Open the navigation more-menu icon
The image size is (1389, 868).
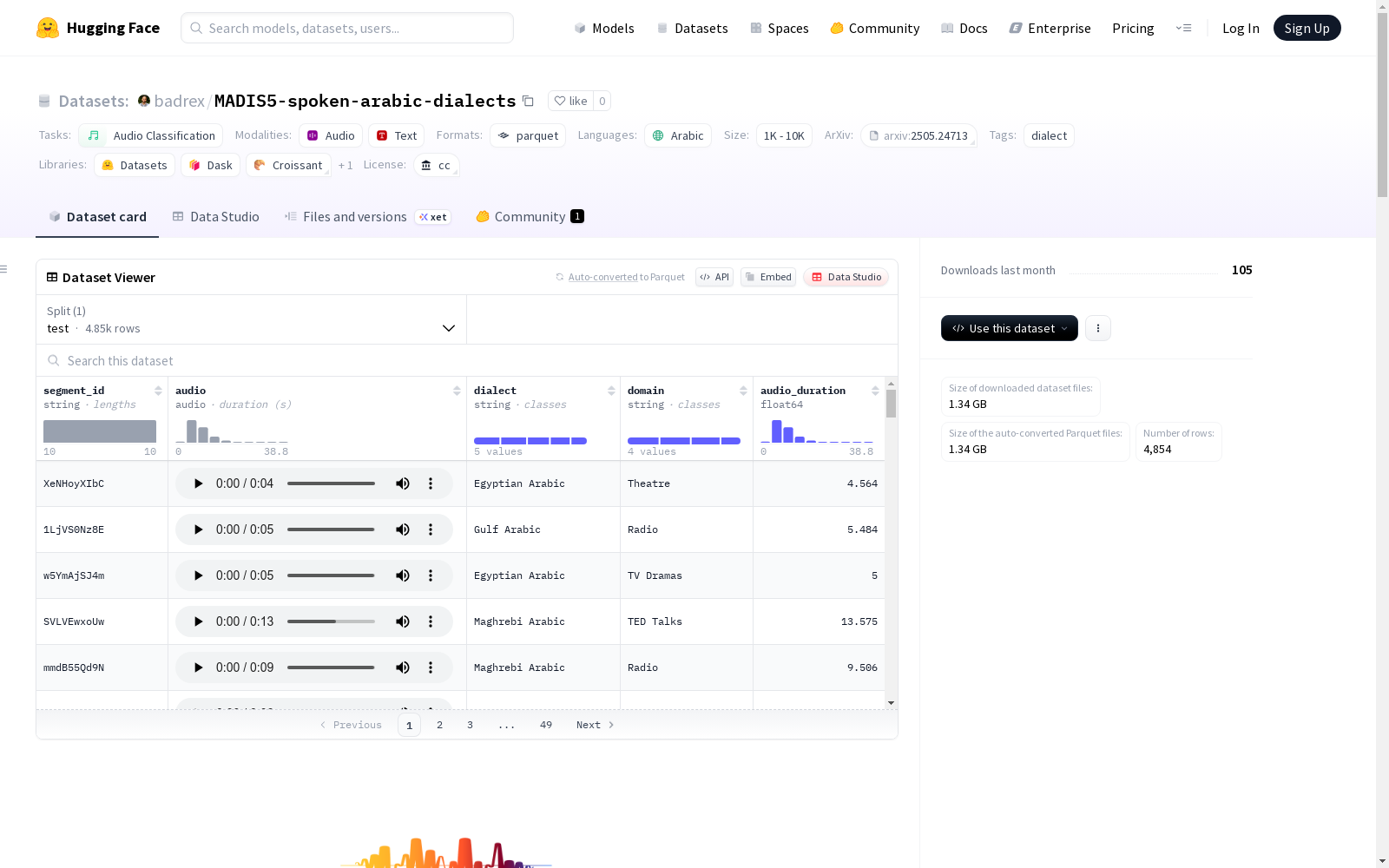[1183, 28]
